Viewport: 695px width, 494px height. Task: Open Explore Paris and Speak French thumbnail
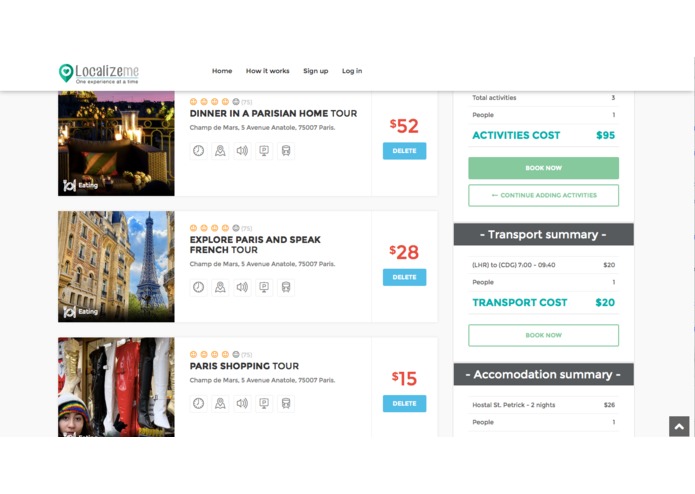click(116, 267)
